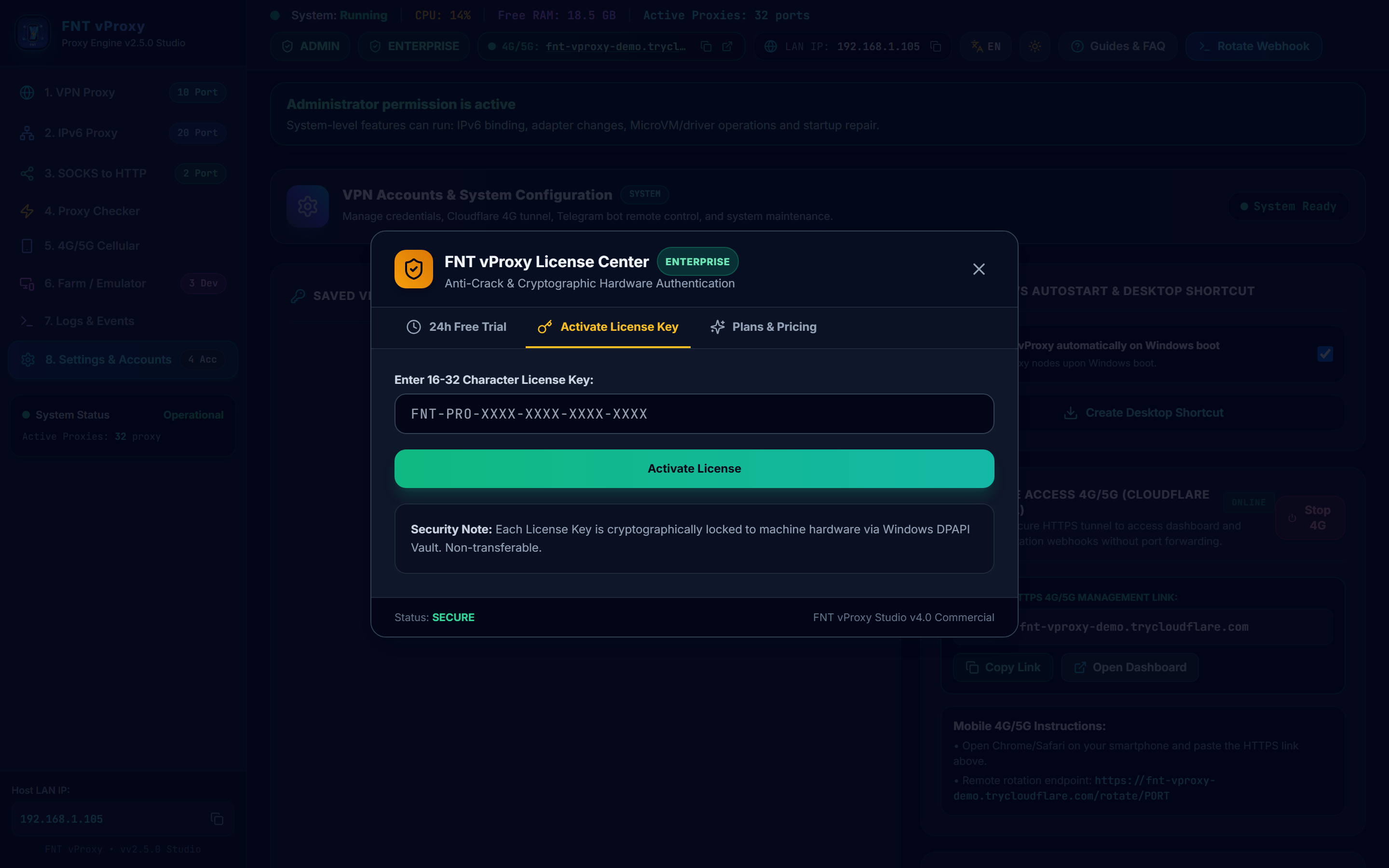This screenshot has width=1389, height=868.
Task: Click the ENTERPRISE badge in the dialog header
Action: click(697, 262)
